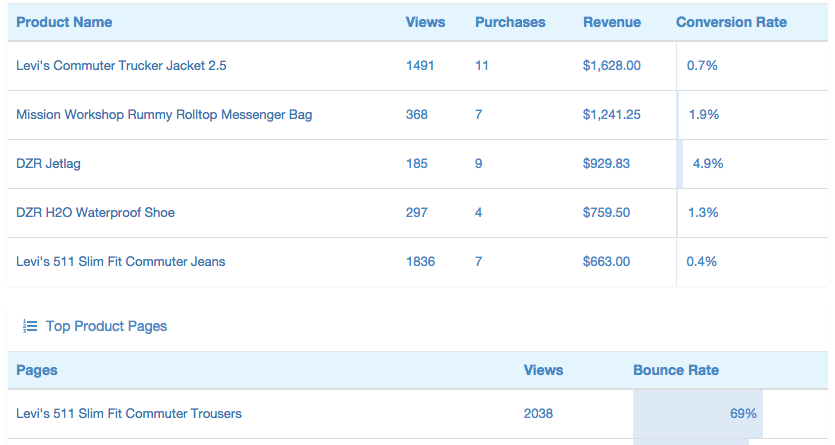Sort pages by Bounce Rate header
This screenshot has width=835, height=445.
(x=675, y=370)
